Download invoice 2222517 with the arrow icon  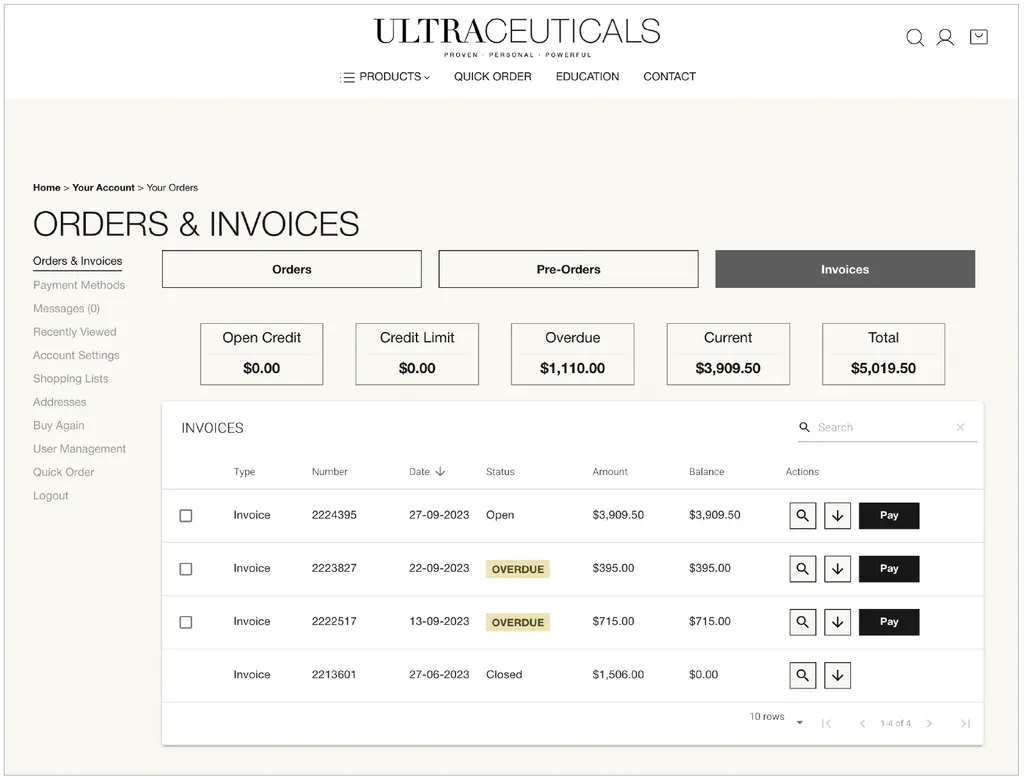click(x=837, y=622)
